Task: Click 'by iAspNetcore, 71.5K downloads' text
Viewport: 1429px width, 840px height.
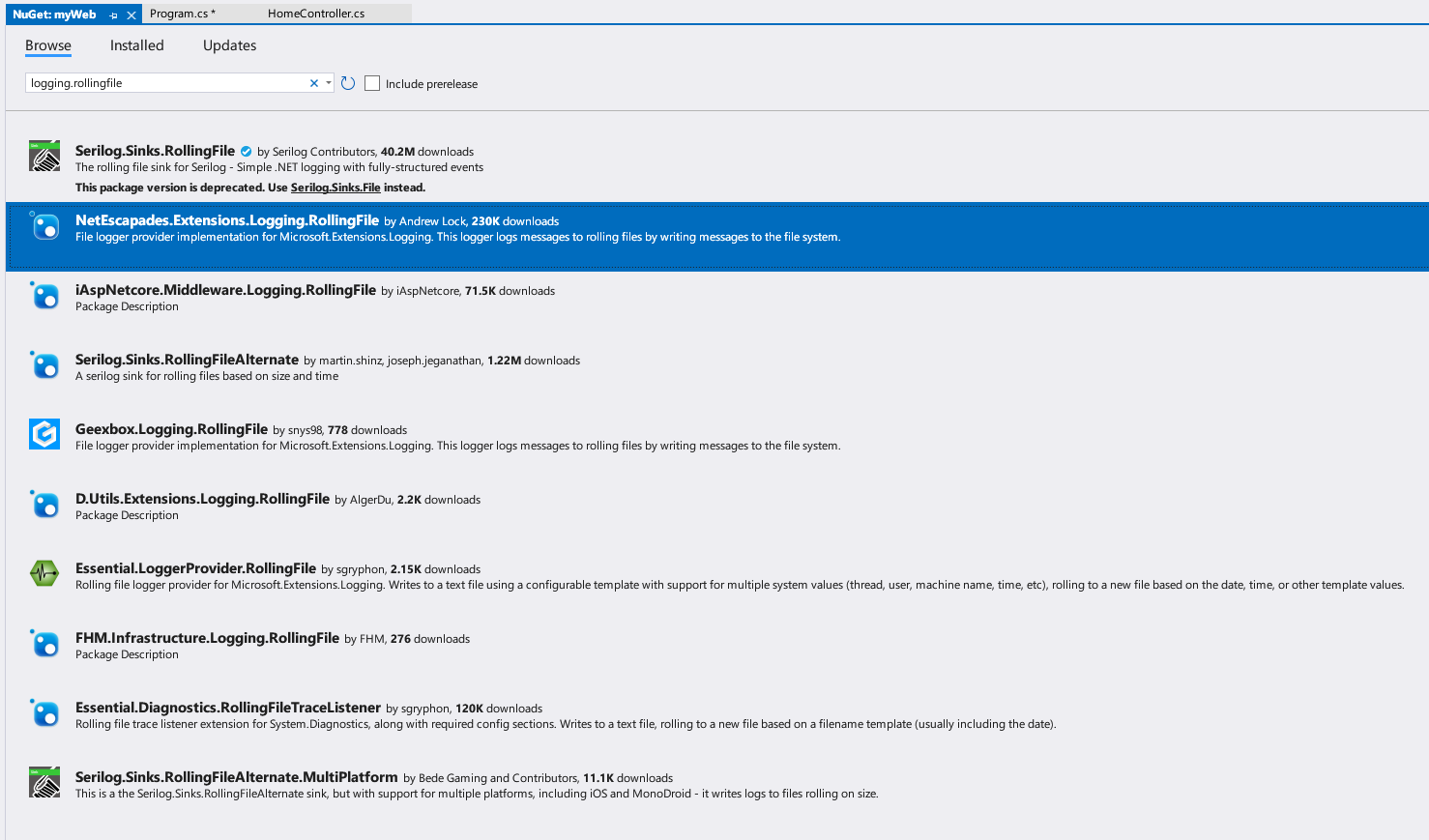Action: [468, 291]
